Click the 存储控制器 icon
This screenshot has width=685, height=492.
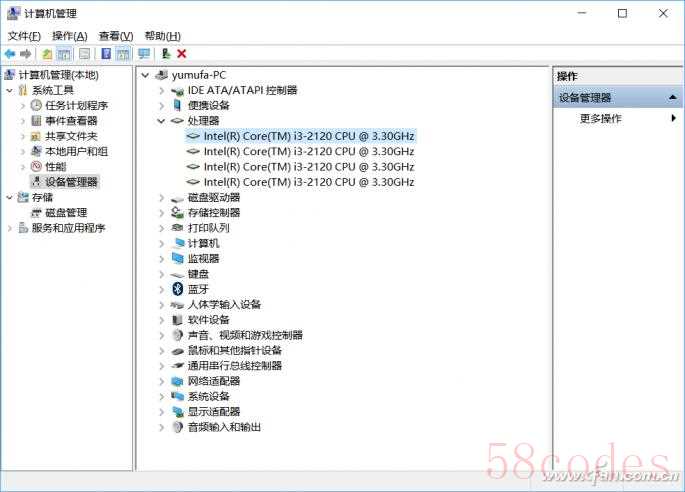pos(177,212)
